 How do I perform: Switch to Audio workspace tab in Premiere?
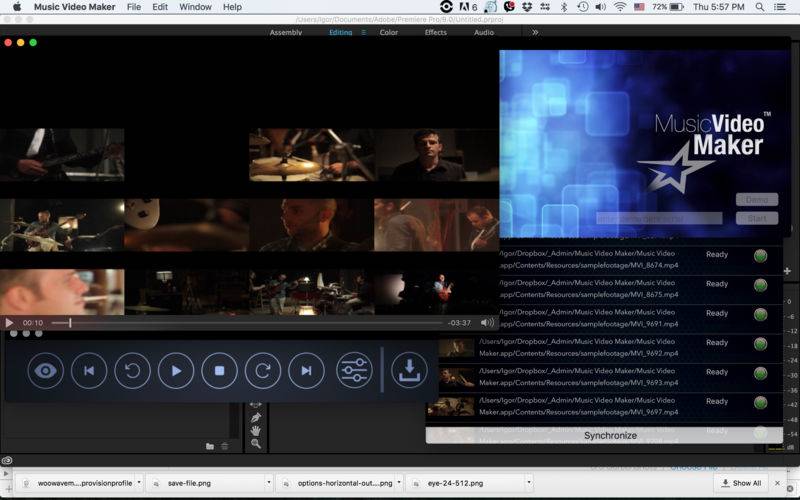coord(484,32)
